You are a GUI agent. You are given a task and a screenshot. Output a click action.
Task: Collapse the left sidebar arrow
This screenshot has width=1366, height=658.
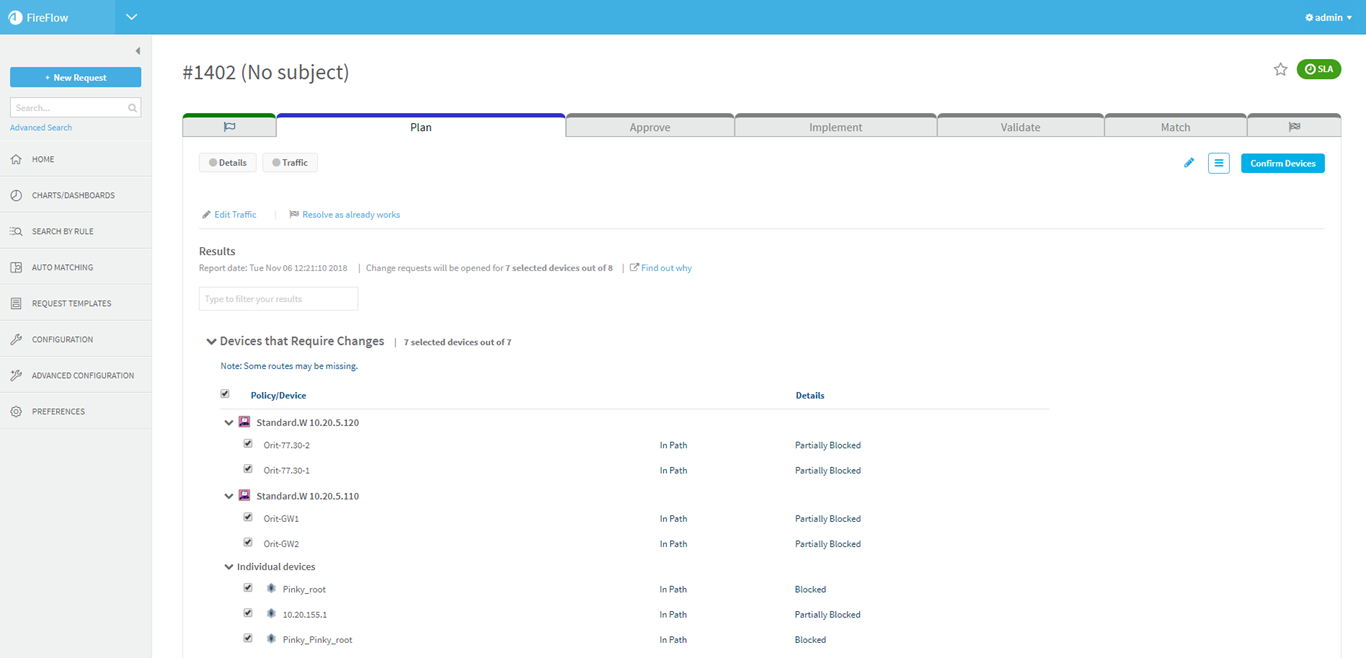(x=138, y=51)
